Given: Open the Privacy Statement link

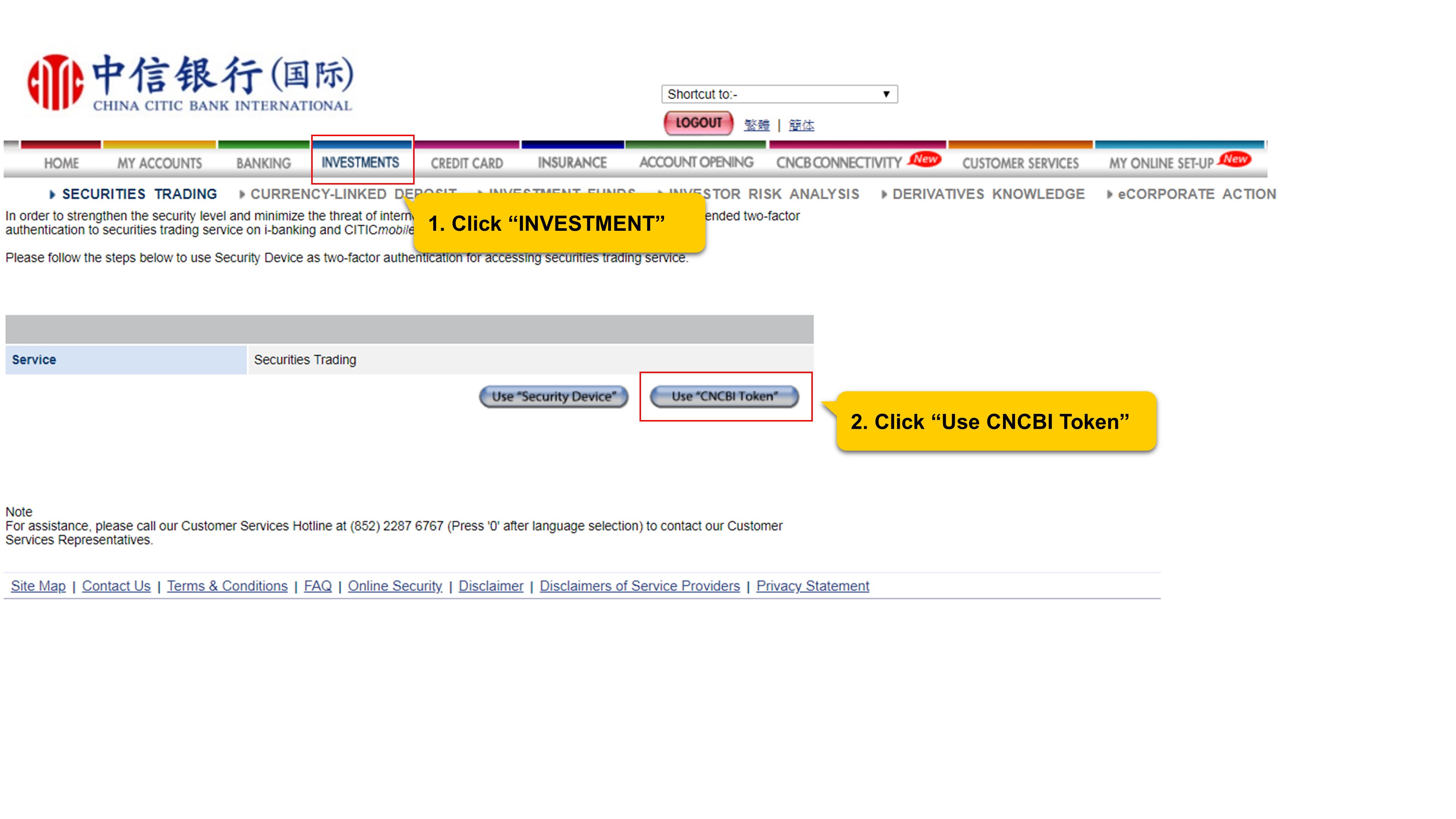Looking at the screenshot, I should (813, 586).
